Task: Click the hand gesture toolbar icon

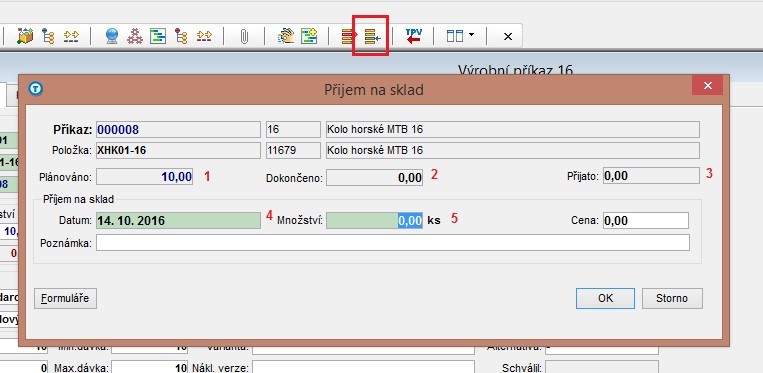Action: [286, 36]
